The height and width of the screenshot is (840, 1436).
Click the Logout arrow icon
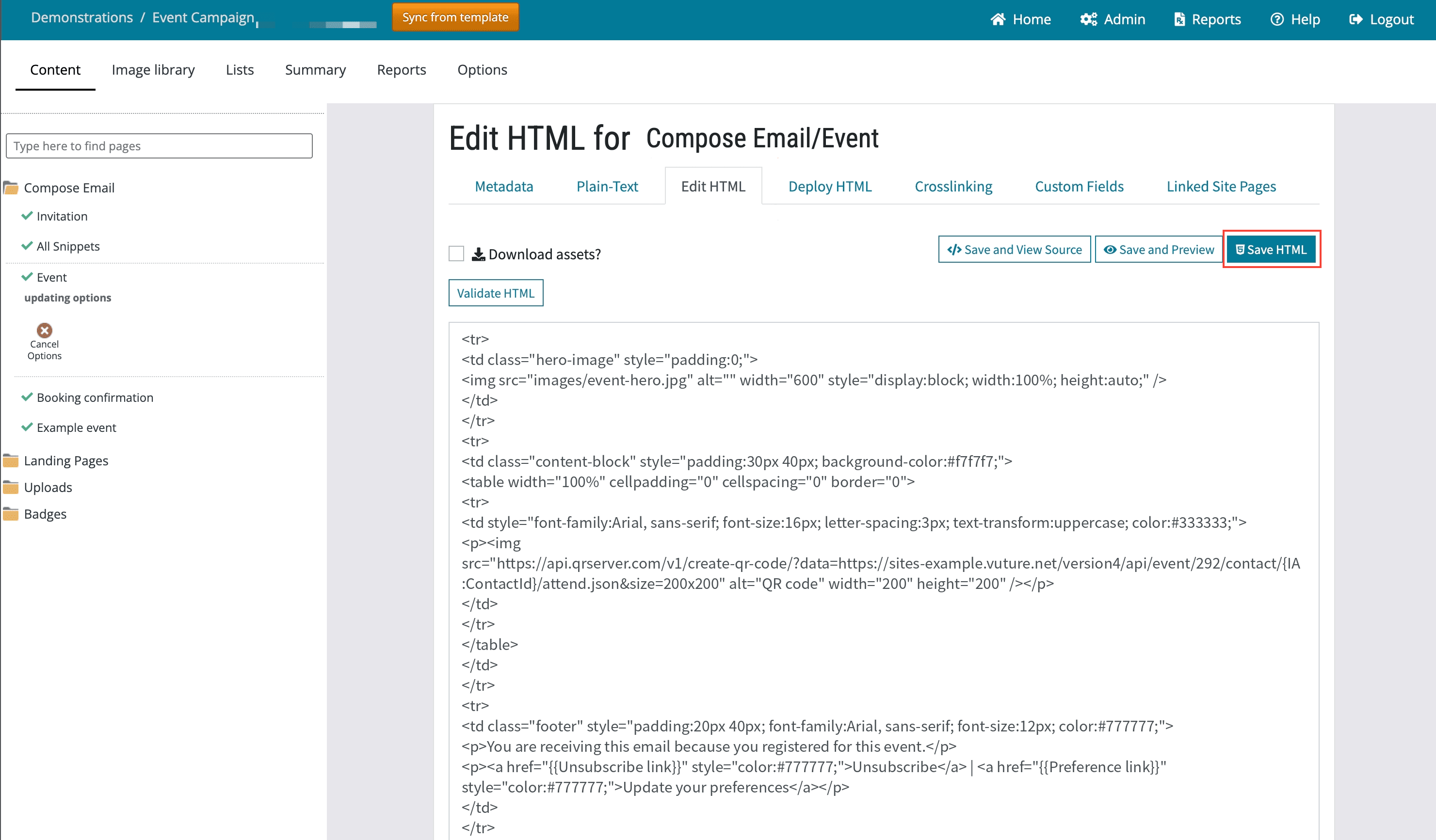click(1356, 19)
